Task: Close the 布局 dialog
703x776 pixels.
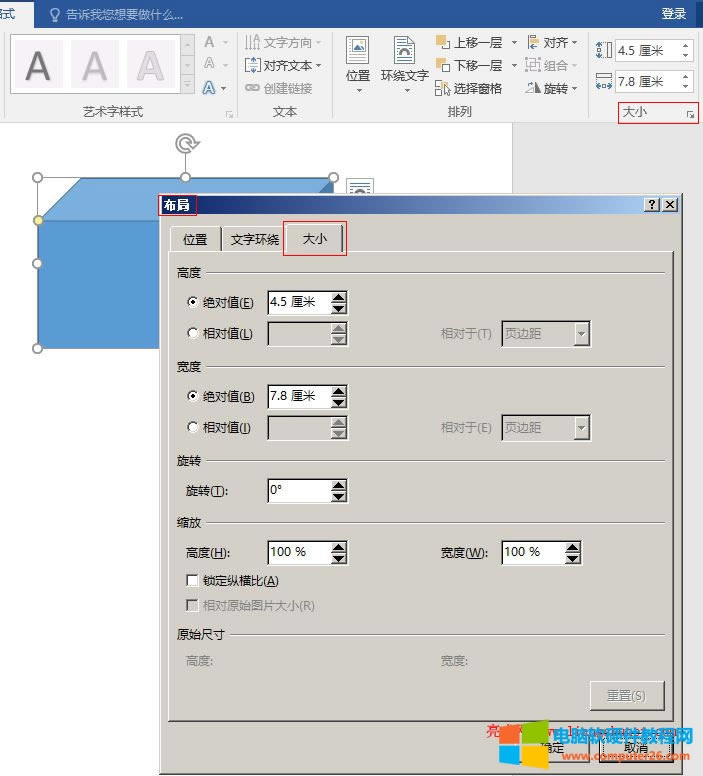Action: pyautogui.click(x=670, y=204)
